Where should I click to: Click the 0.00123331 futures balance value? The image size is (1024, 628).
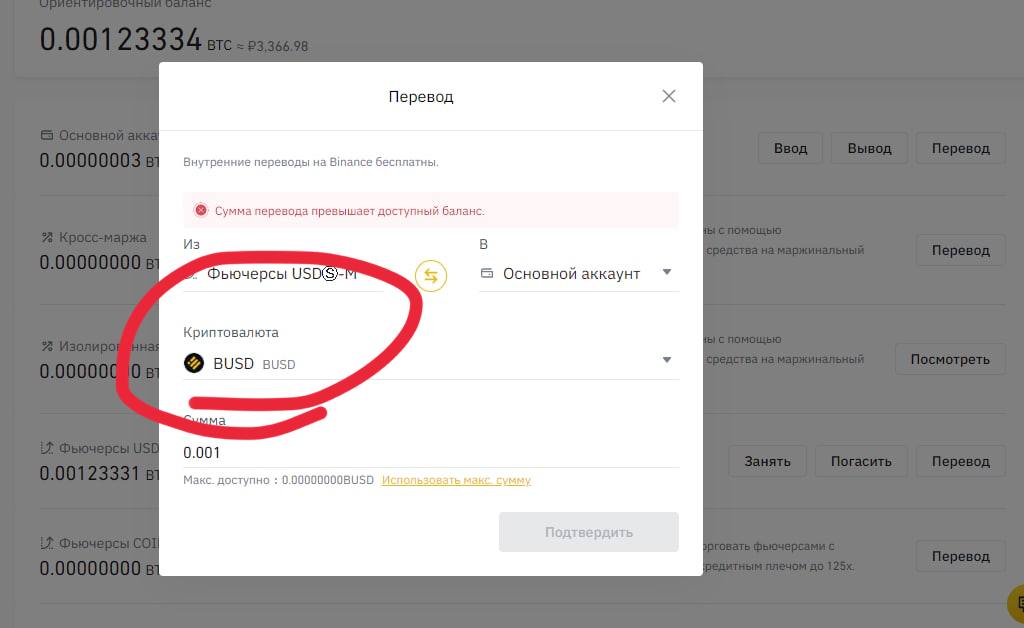pyautogui.click(x=89, y=473)
